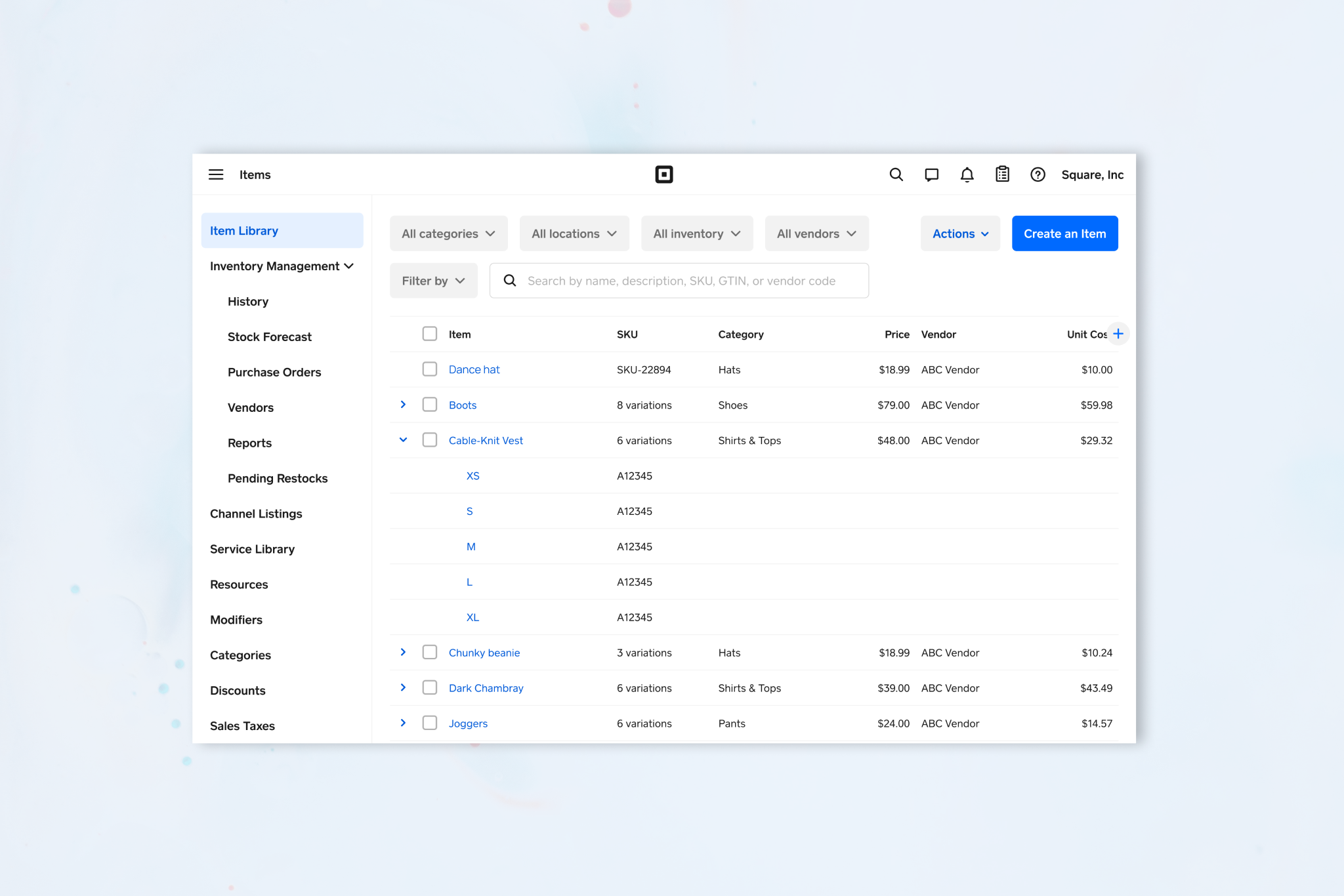Click the Square (Square, Inc) logo icon
The height and width of the screenshot is (896, 1344).
tap(664, 174)
